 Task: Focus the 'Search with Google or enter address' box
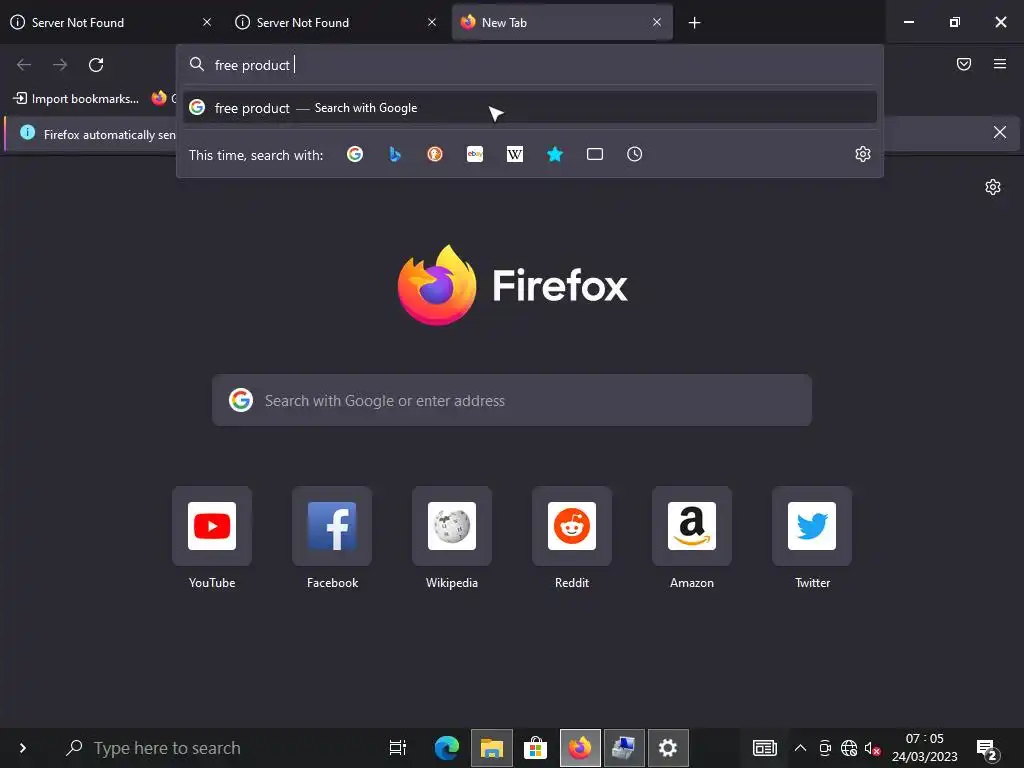click(x=511, y=400)
